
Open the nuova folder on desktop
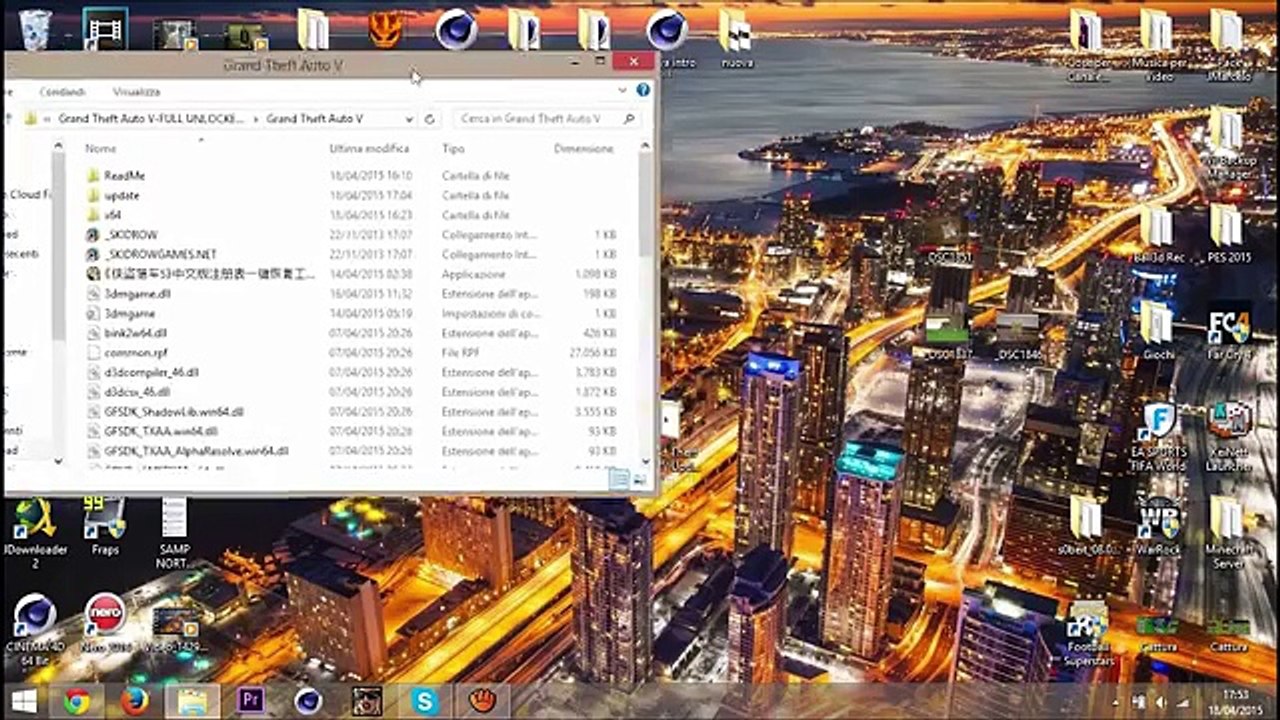[736, 37]
